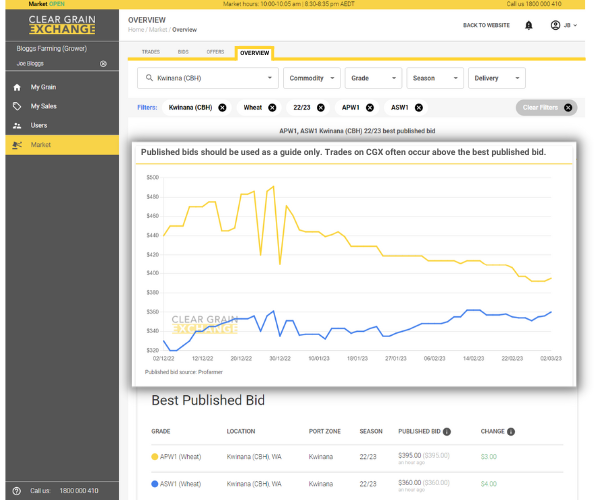Switch to the Offers tab

[x=215, y=52]
